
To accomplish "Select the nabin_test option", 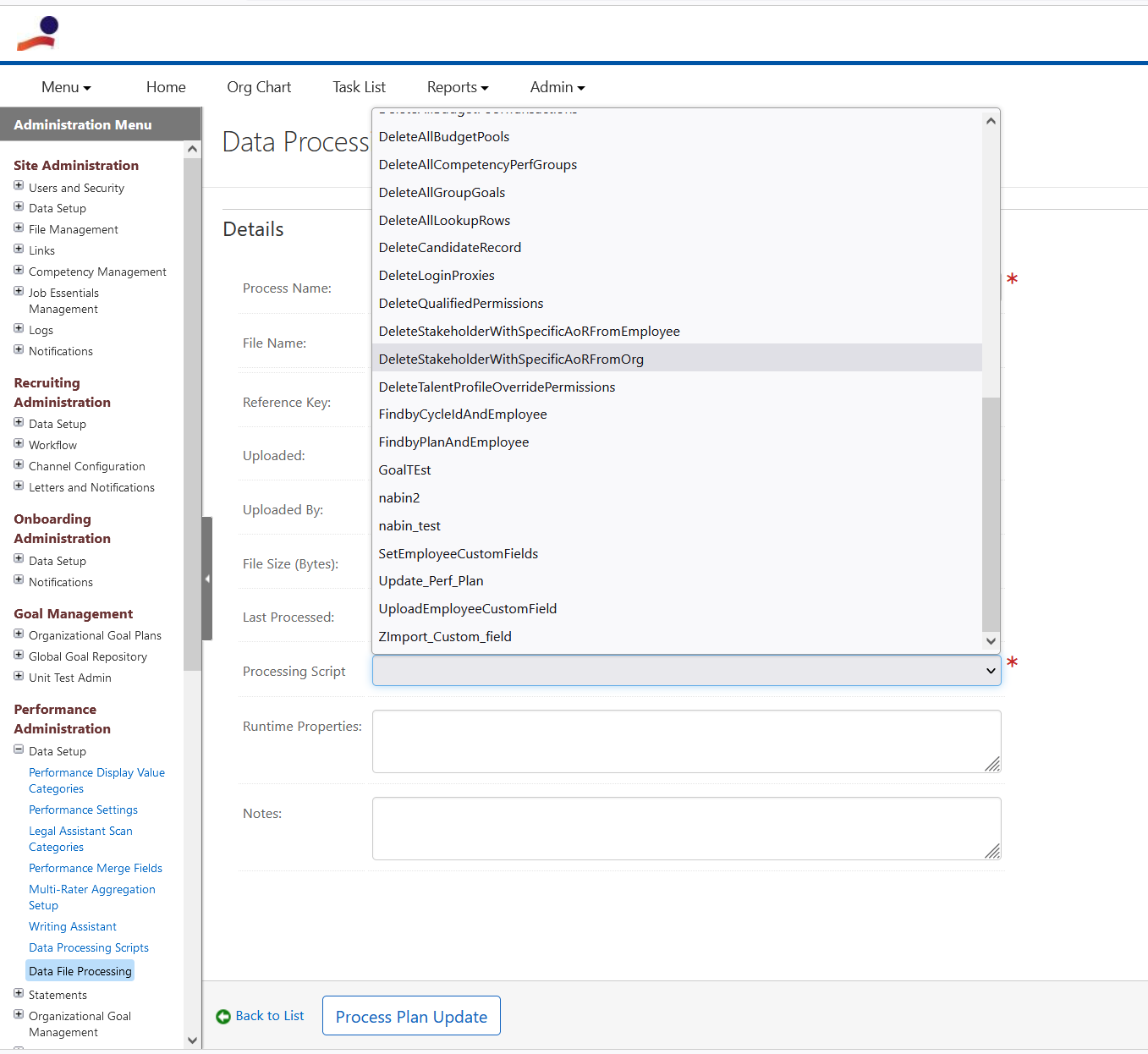I will tap(677, 526).
